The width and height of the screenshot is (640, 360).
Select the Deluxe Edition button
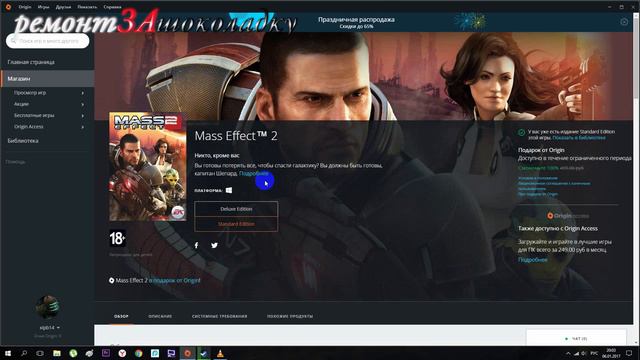[x=236, y=209]
